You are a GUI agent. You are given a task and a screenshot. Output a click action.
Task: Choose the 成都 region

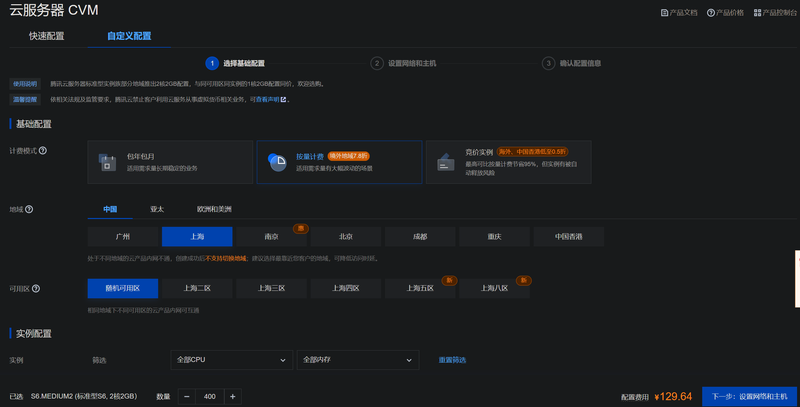tap(420, 237)
